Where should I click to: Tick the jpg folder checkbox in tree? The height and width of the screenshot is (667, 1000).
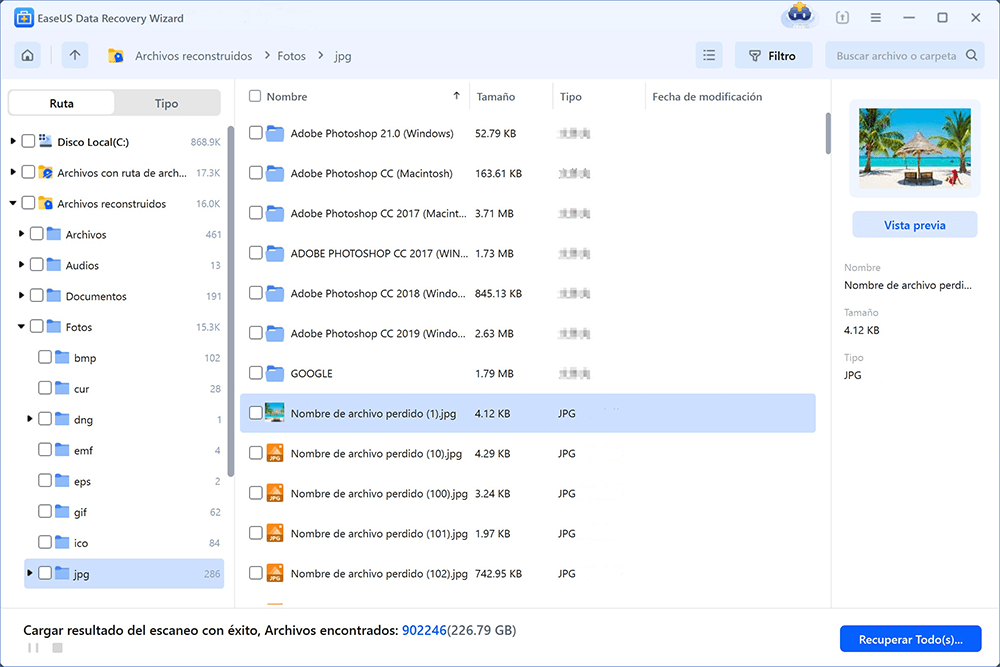tap(45, 573)
